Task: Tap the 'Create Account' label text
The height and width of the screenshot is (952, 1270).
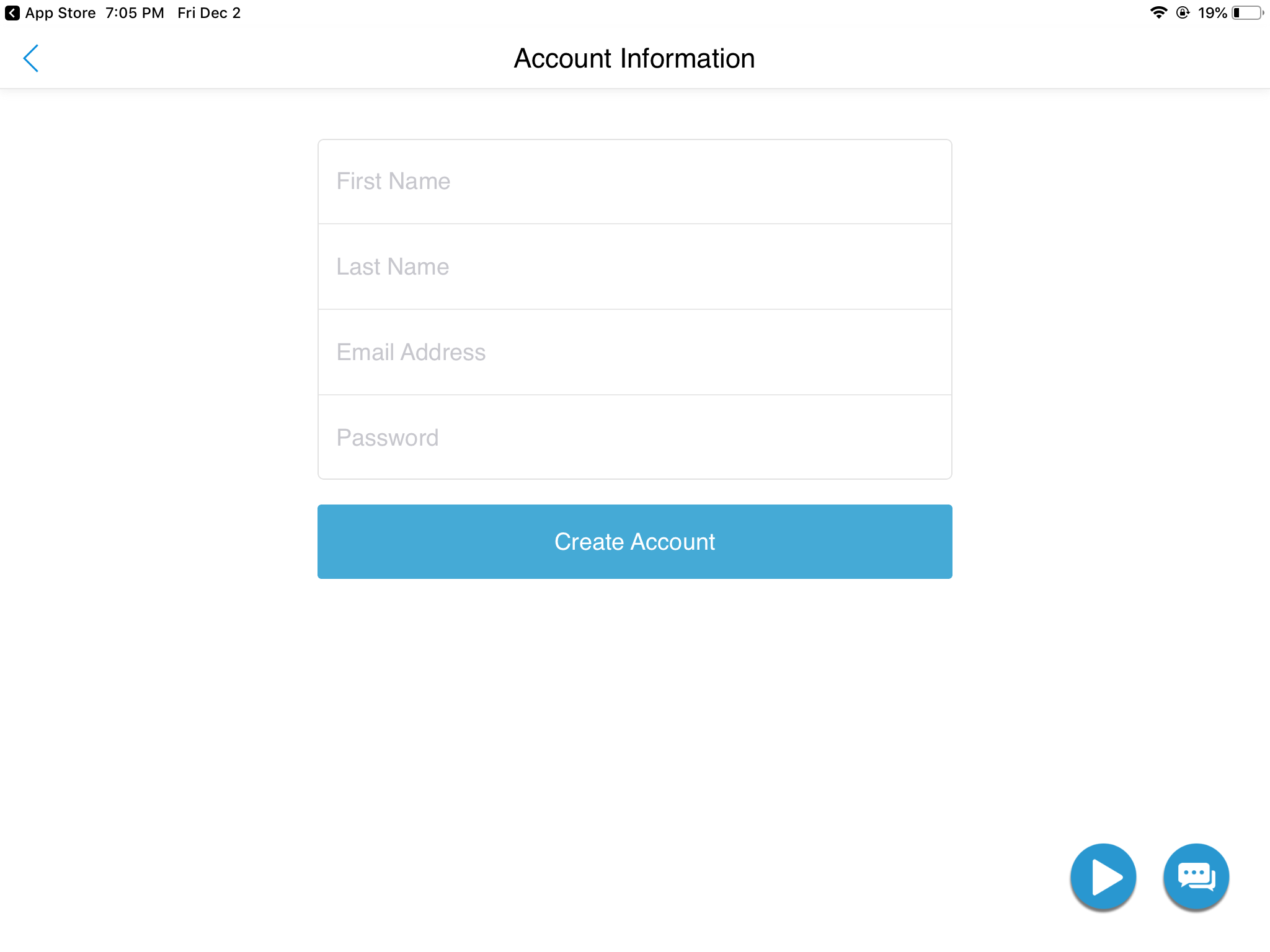Action: 635,542
